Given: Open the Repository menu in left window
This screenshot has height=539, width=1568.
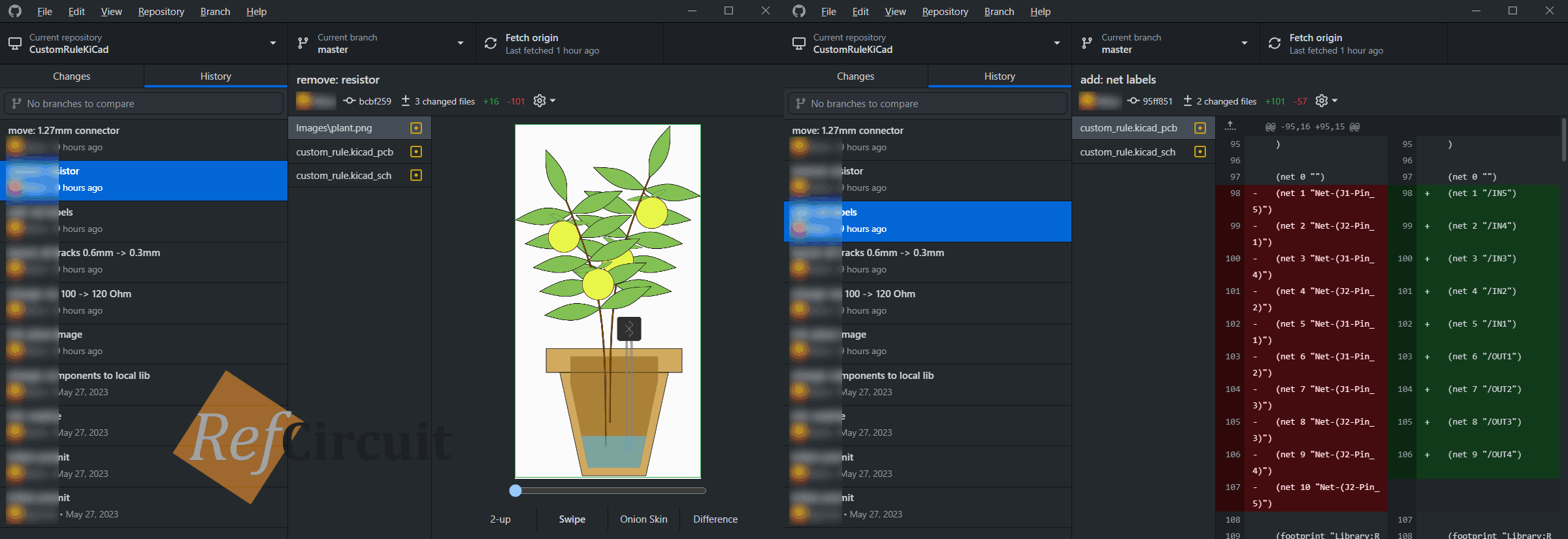Looking at the screenshot, I should tap(161, 11).
